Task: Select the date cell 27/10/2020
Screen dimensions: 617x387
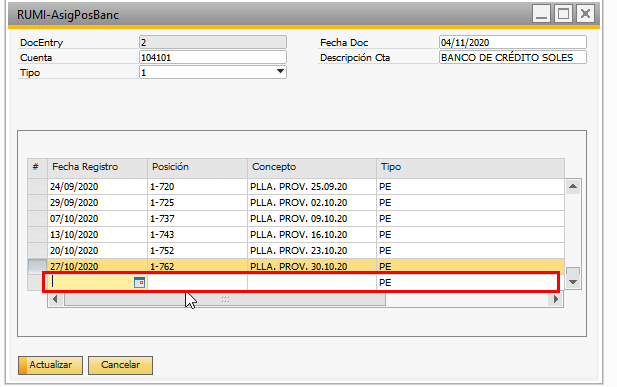Action: click(x=97, y=266)
